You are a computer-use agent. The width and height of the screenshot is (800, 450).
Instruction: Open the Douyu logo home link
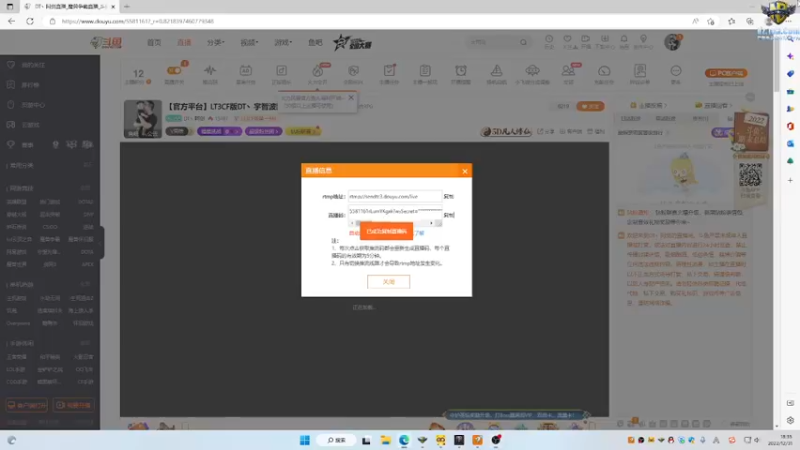(106, 42)
